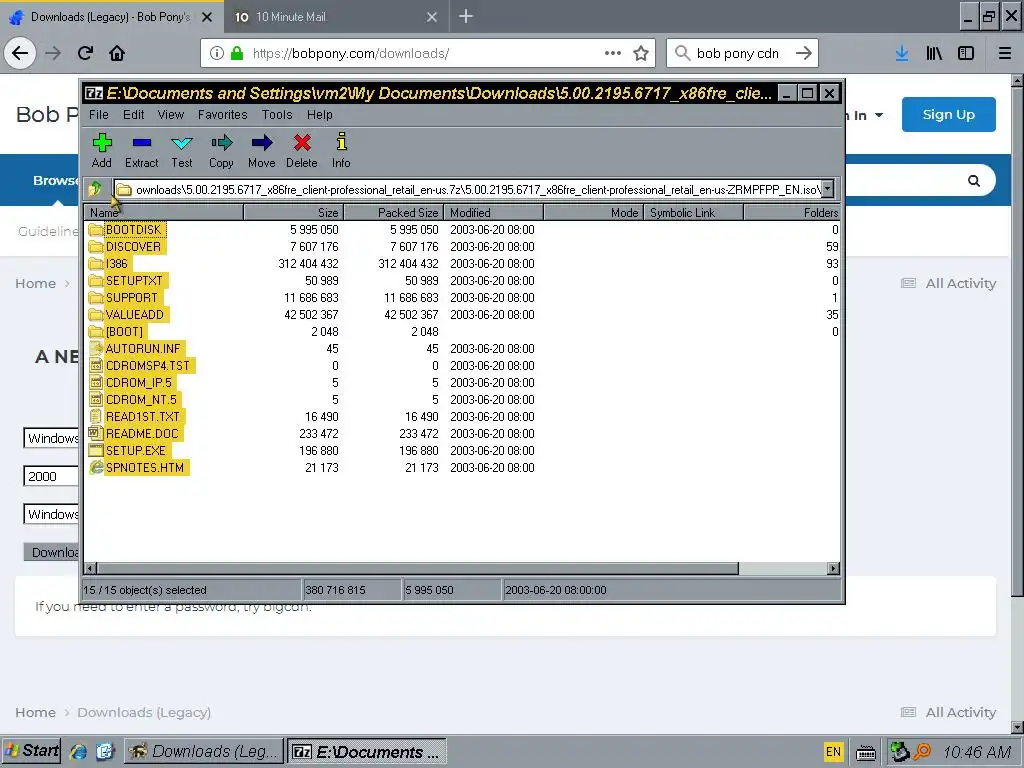Click the browser search box

741,54
